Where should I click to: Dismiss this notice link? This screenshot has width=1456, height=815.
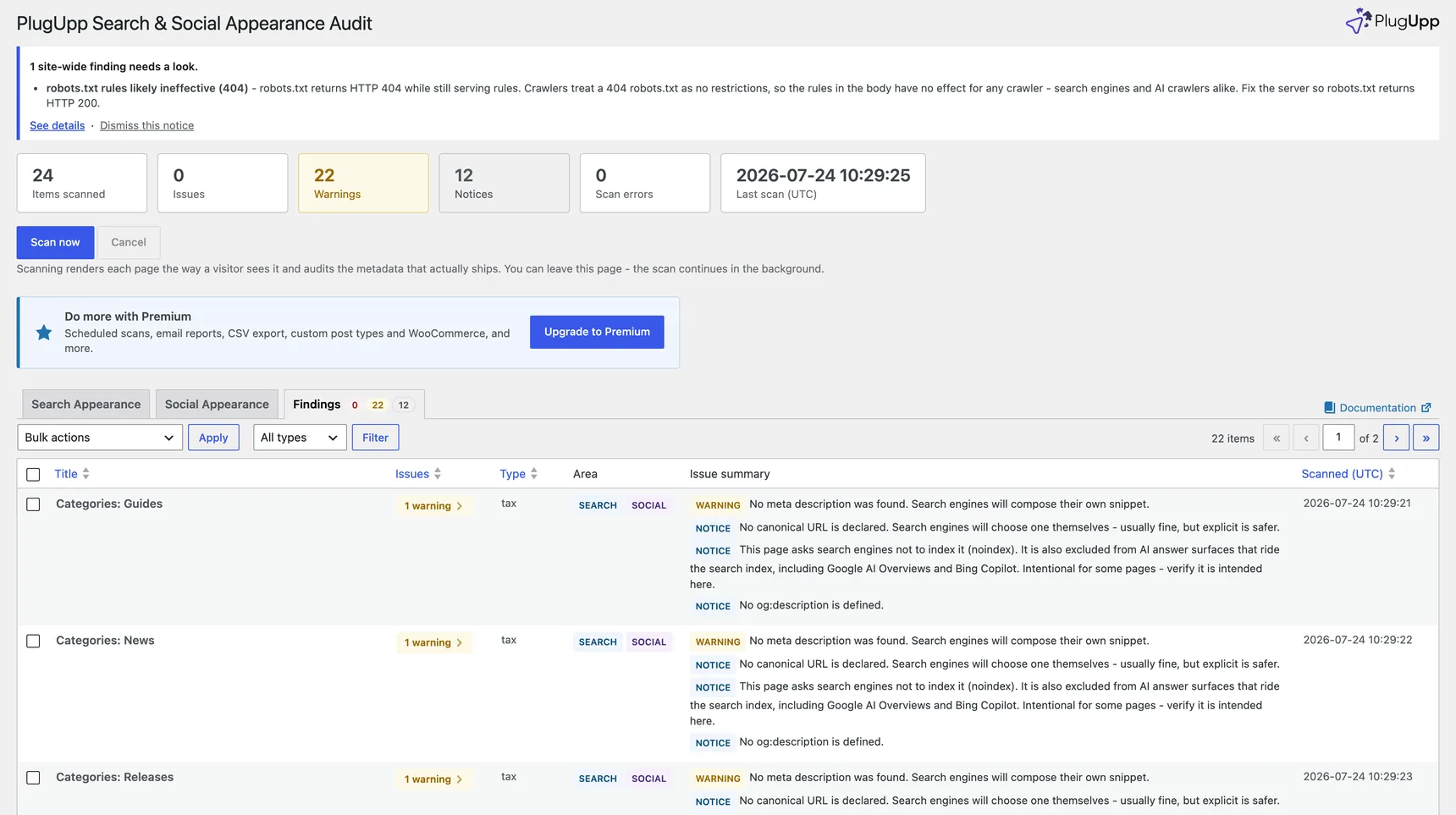click(x=146, y=125)
